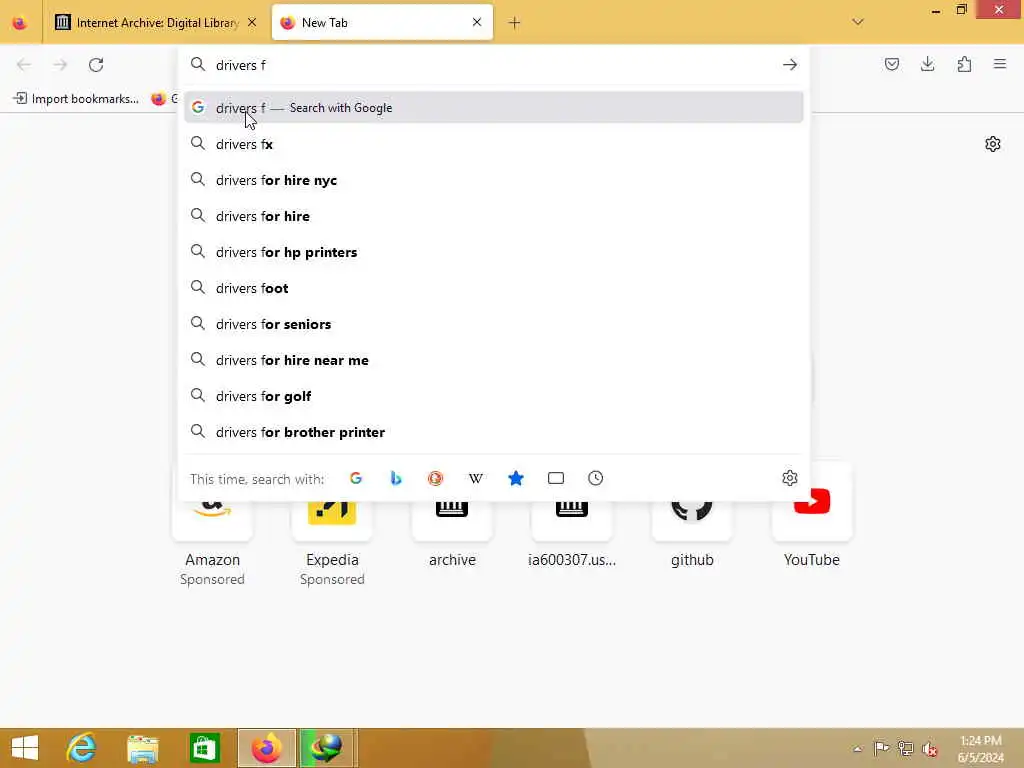Reload the page with the refresh icon

(96, 65)
